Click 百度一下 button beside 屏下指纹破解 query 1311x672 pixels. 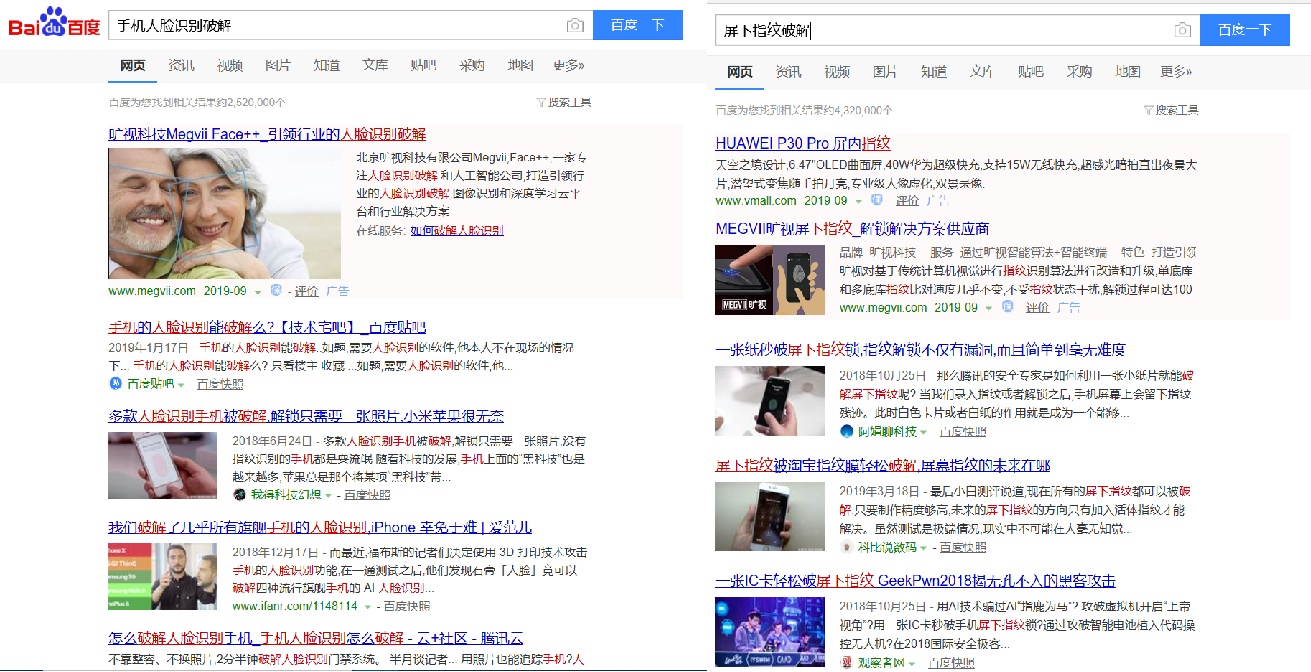[x=1245, y=30]
